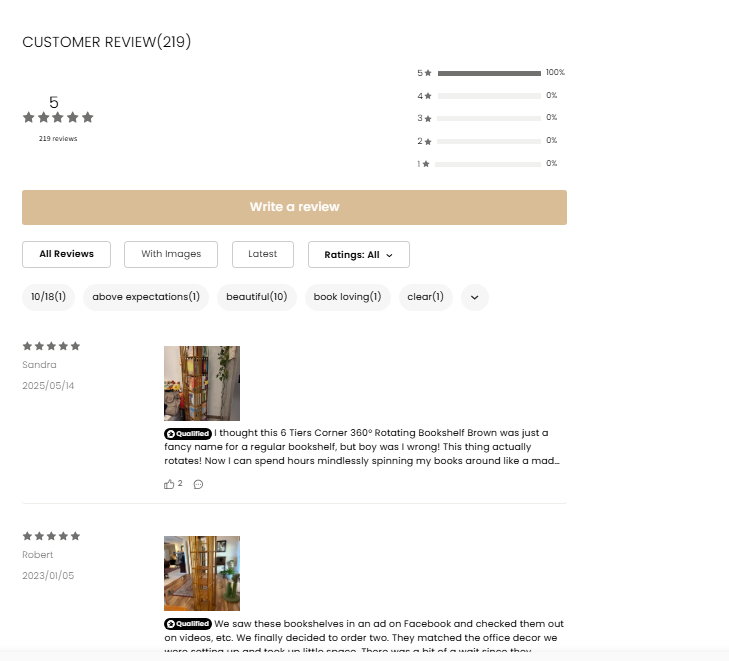Open the Ratings: All dropdown
The width and height of the screenshot is (729, 661).
pyautogui.click(x=358, y=254)
